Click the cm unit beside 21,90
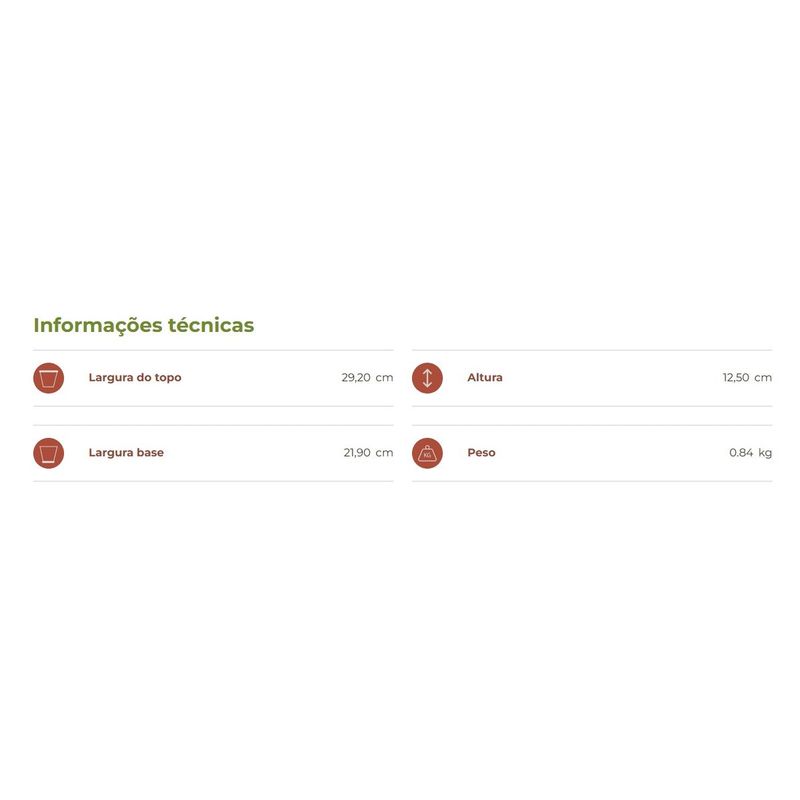The width and height of the screenshot is (800, 800). coord(385,453)
